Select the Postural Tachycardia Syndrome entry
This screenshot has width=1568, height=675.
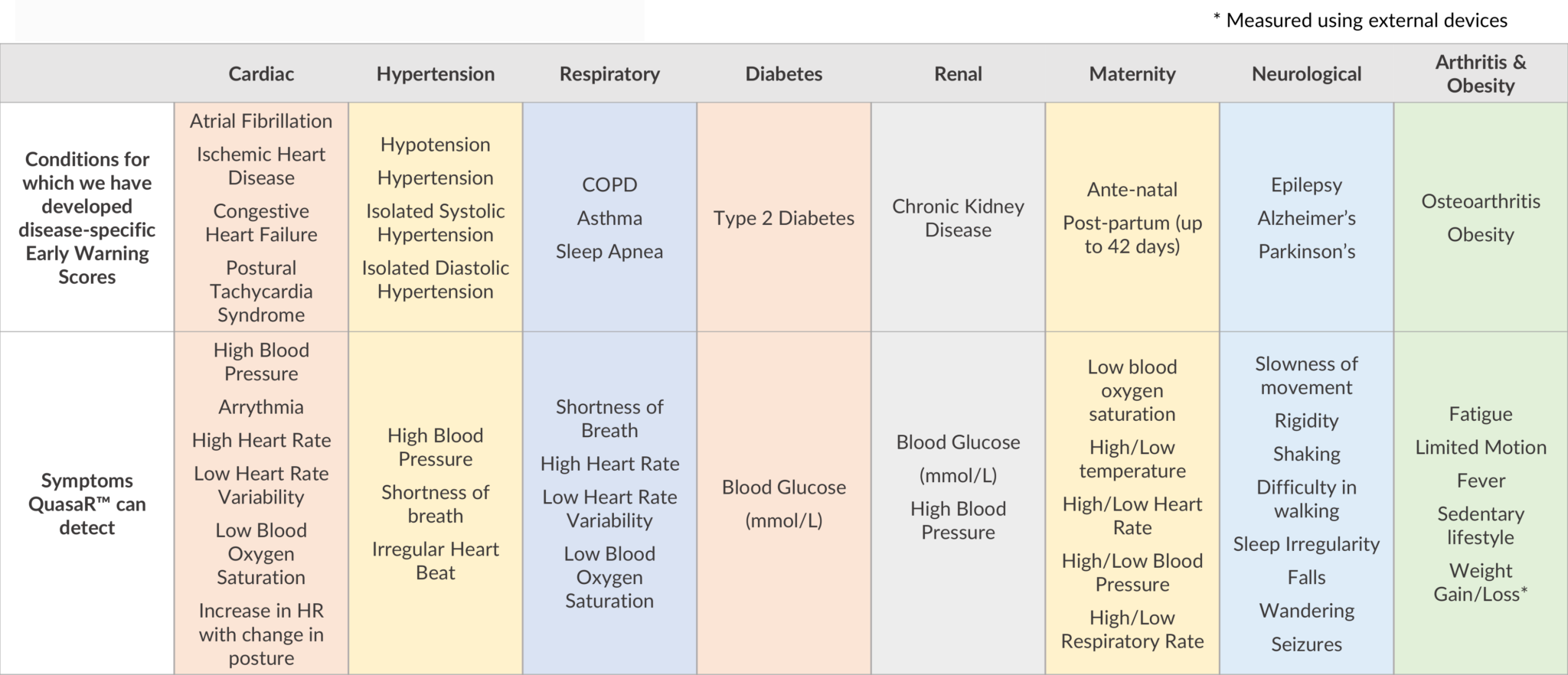[x=261, y=292]
